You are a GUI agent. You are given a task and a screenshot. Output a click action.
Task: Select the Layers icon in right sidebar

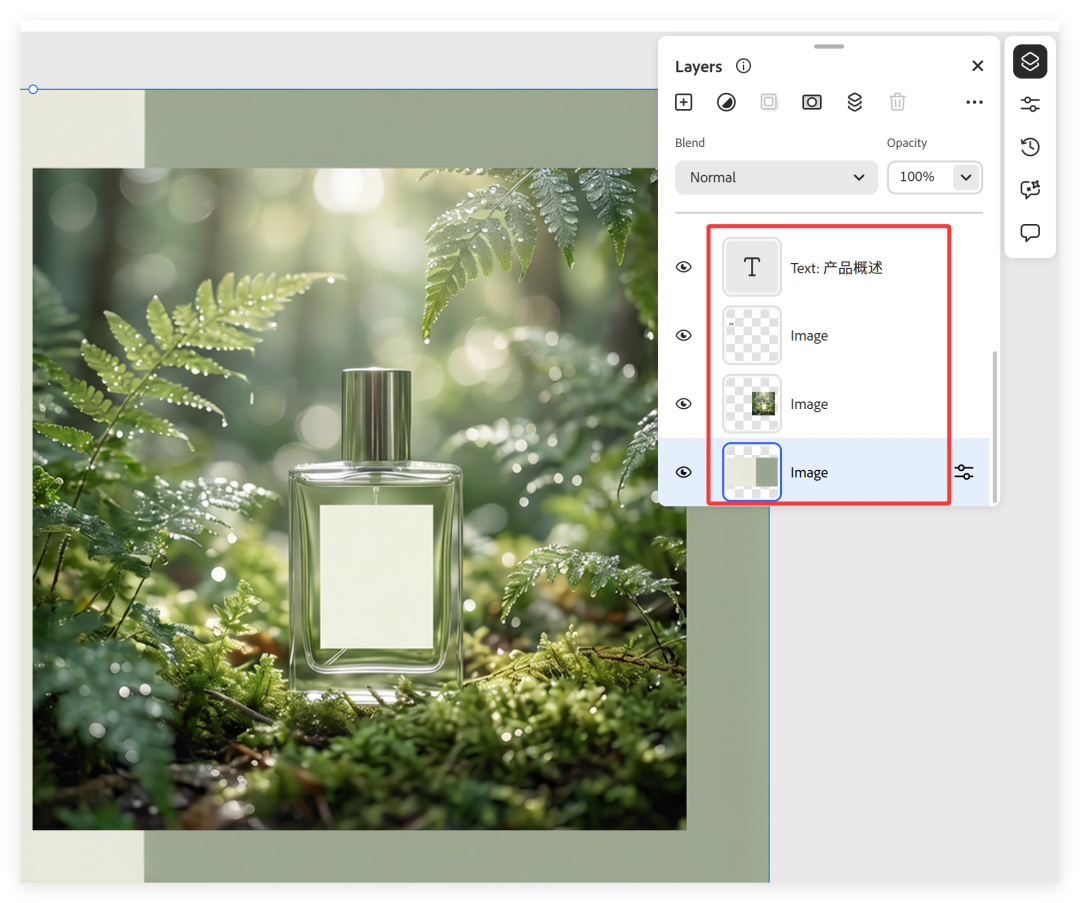click(x=1030, y=62)
